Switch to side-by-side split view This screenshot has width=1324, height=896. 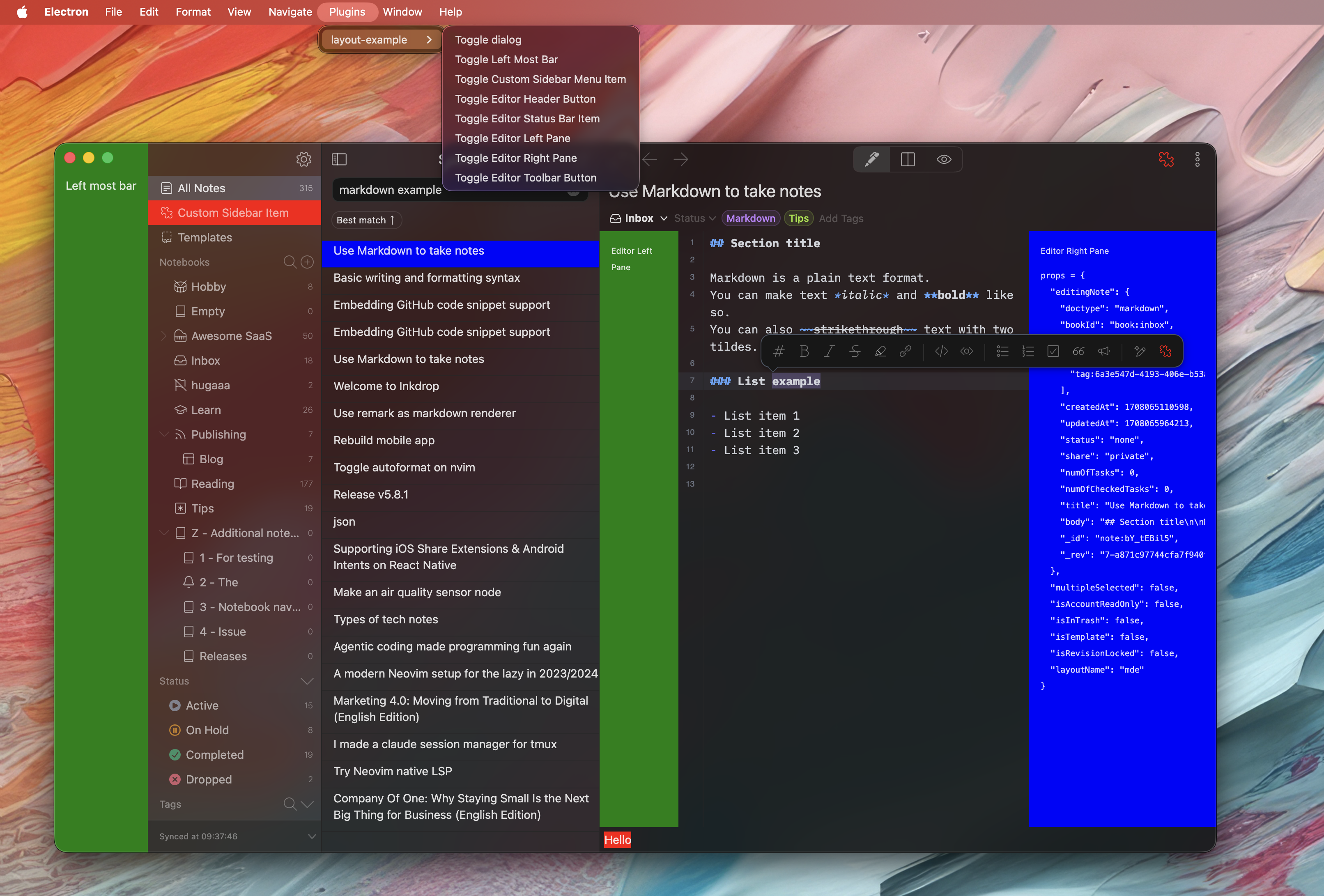pyautogui.click(x=908, y=159)
